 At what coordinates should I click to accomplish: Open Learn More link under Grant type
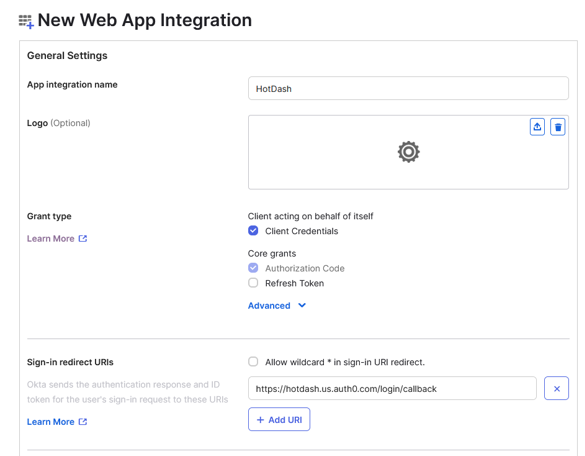coord(50,238)
